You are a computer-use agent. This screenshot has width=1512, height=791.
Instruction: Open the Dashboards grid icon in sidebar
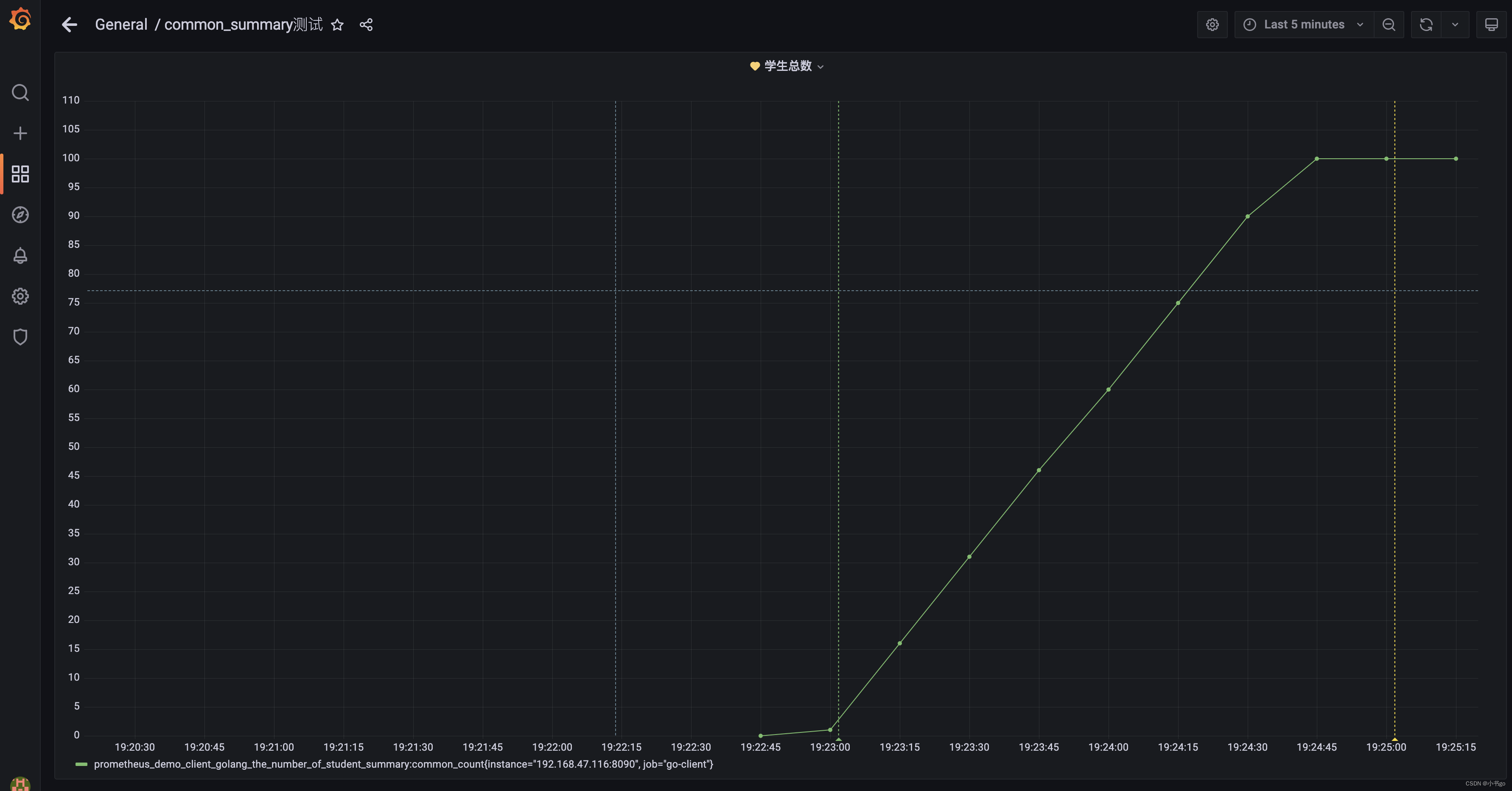point(20,174)
